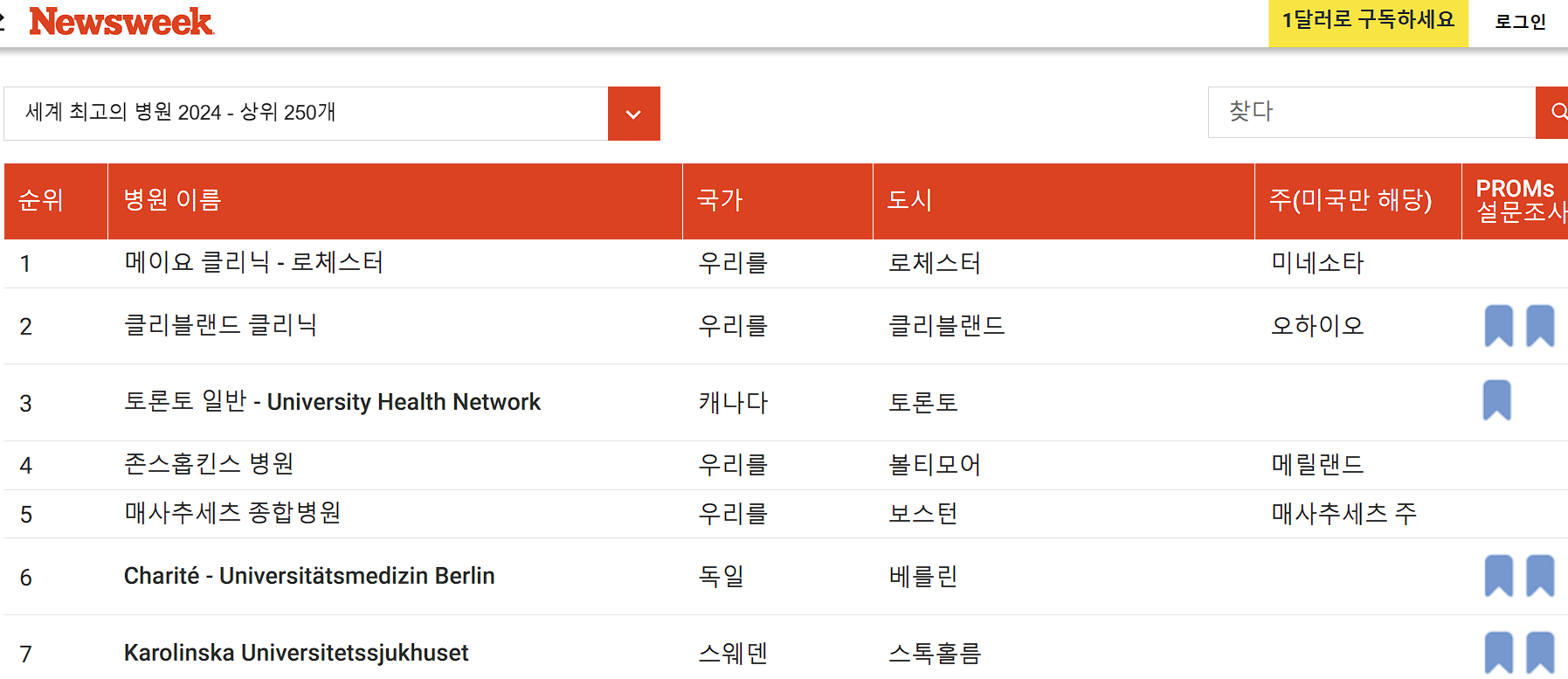Sort by the 주(미국만 해당) column header
Viewport: 1568px width, 679px height.
(x=1358, y=201)
